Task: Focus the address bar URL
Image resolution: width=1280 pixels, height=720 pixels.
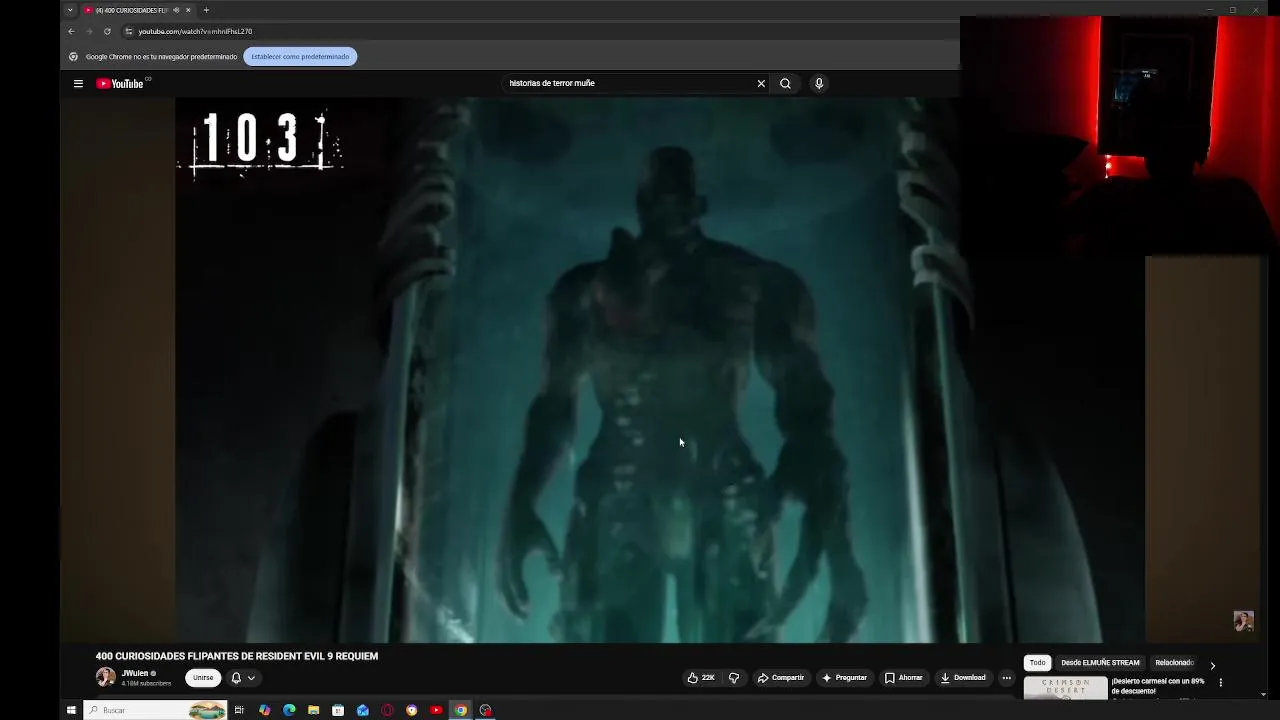Action: (x=195, y=31)
